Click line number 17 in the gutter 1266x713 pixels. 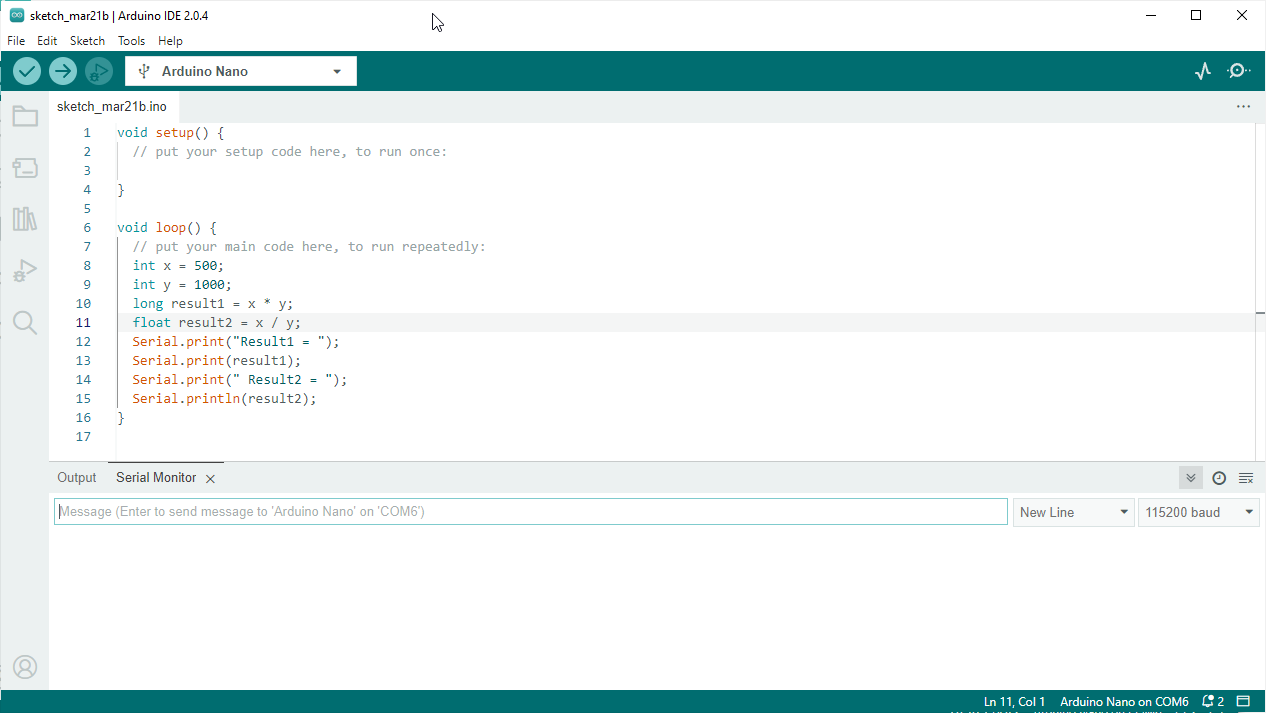click(x=83, y=437)
